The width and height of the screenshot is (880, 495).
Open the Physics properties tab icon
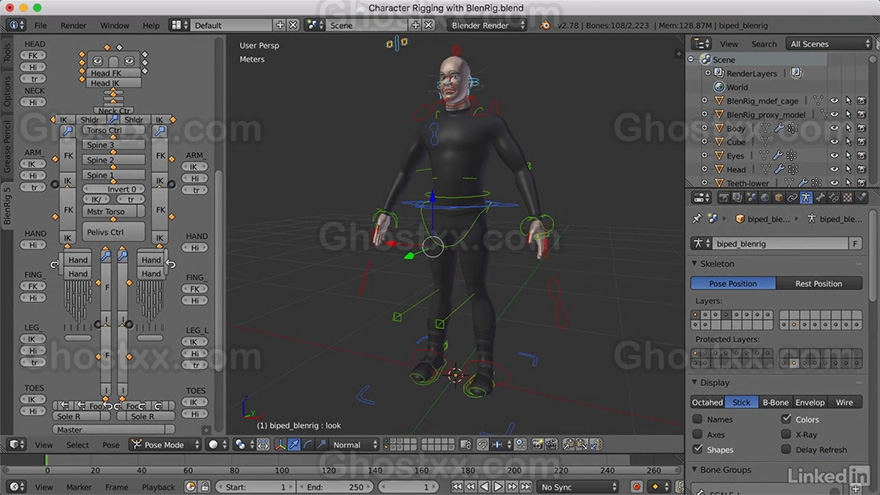pyautogui.click(x=861, y=198)
